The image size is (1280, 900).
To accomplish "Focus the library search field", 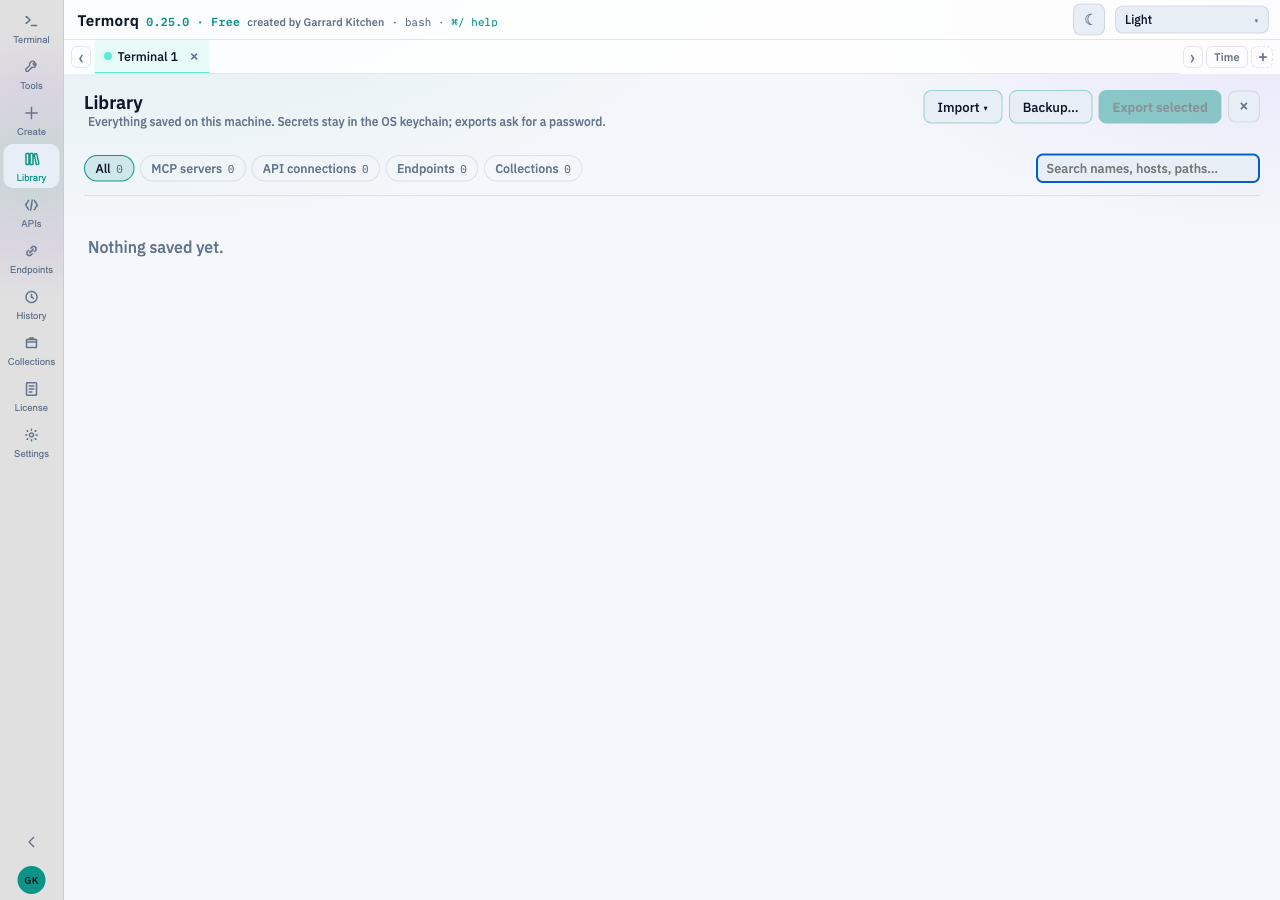I will 1147,169.
